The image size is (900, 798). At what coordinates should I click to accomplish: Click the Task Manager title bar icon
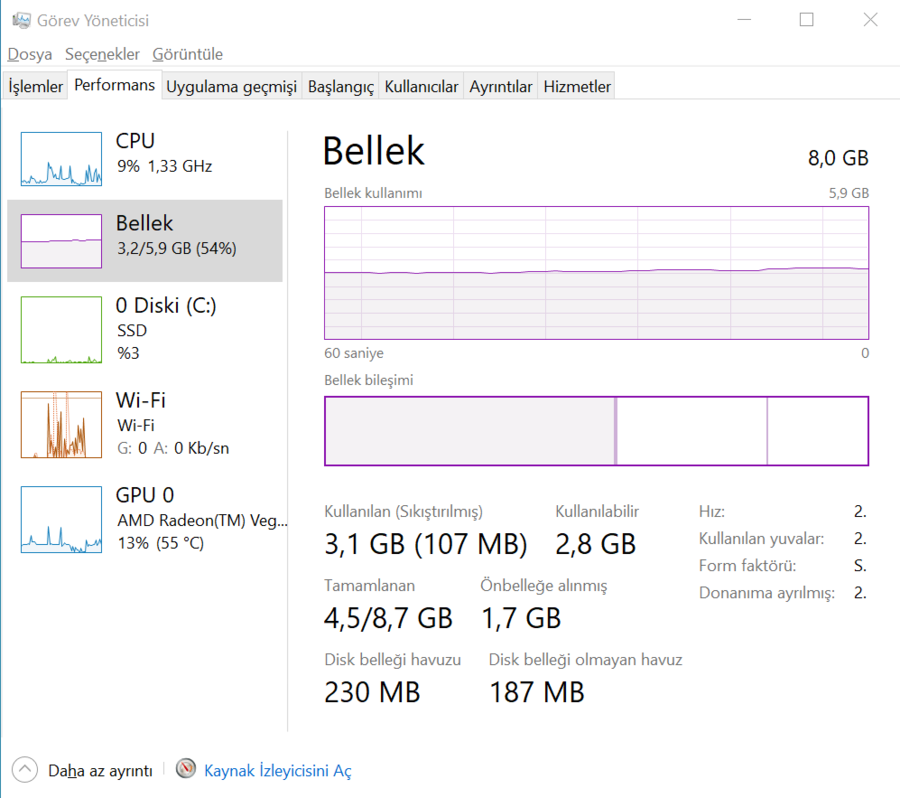click(20, 20)
